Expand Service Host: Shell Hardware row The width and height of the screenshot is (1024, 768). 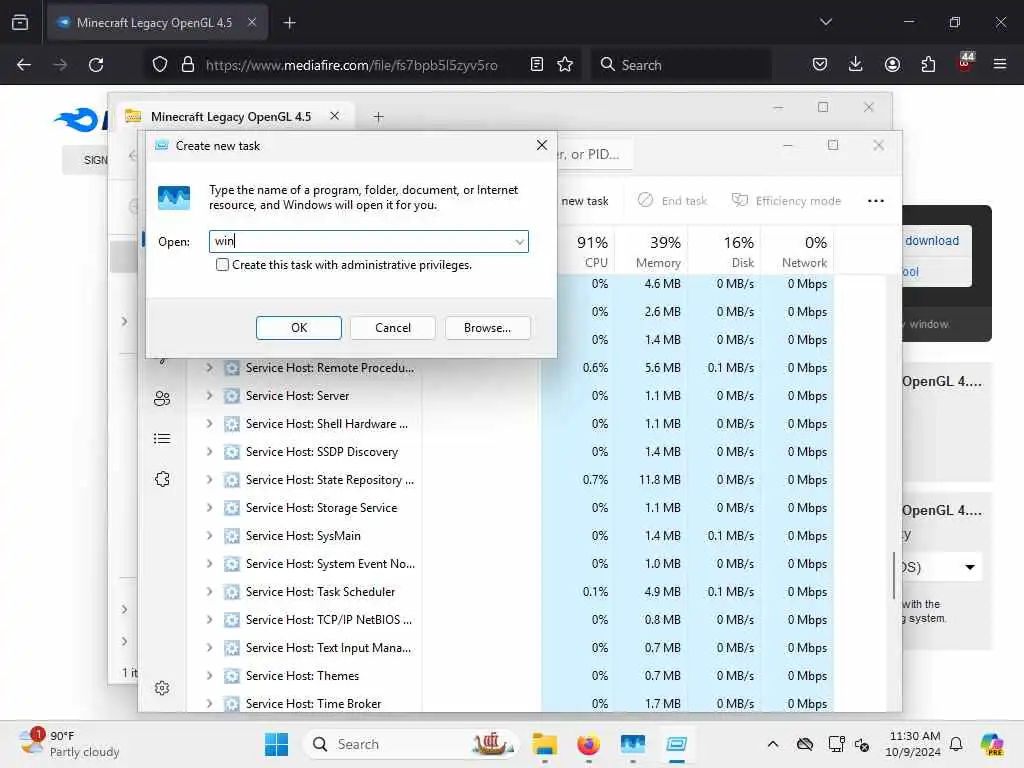pos(209,424)
